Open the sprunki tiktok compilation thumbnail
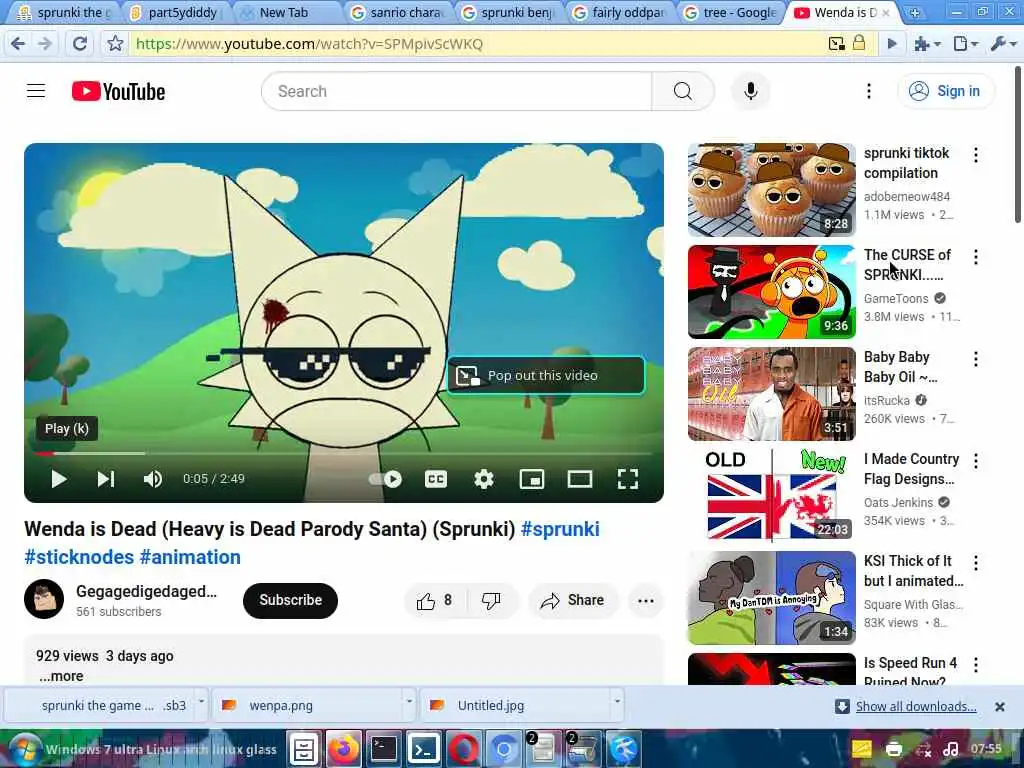Screen dimensions: 1024x768 [771, 190]
